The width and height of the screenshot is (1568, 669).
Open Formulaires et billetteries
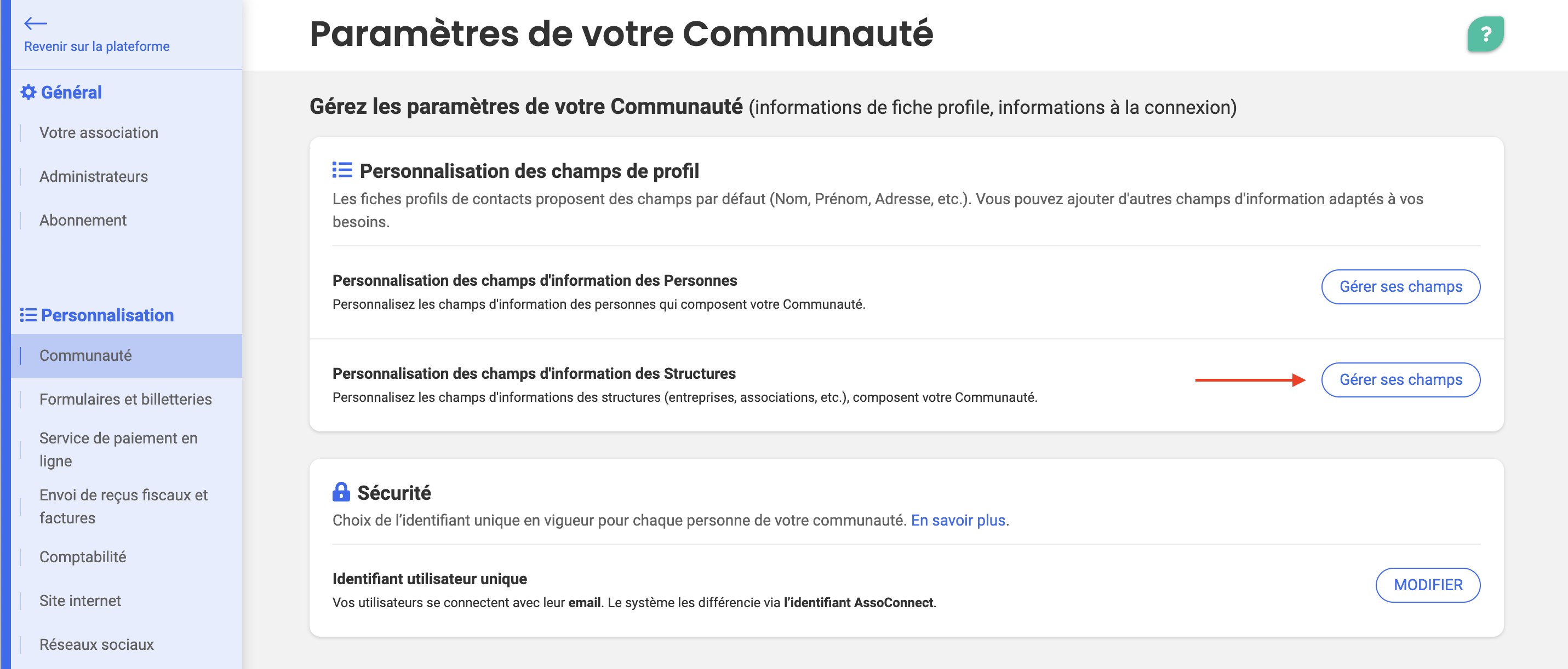(125, 399)
